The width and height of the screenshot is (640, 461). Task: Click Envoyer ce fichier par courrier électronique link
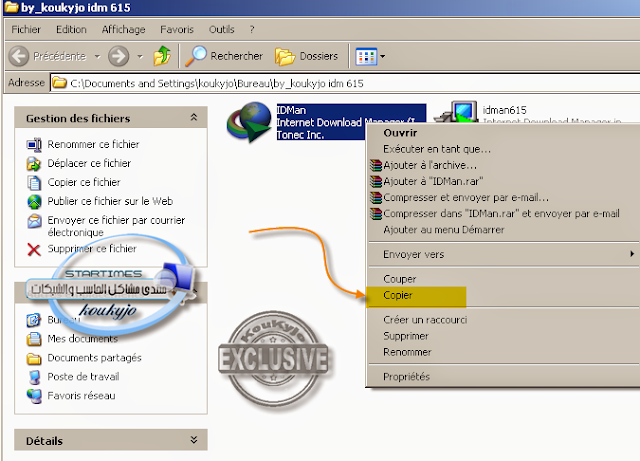click(x=116, y=226)
